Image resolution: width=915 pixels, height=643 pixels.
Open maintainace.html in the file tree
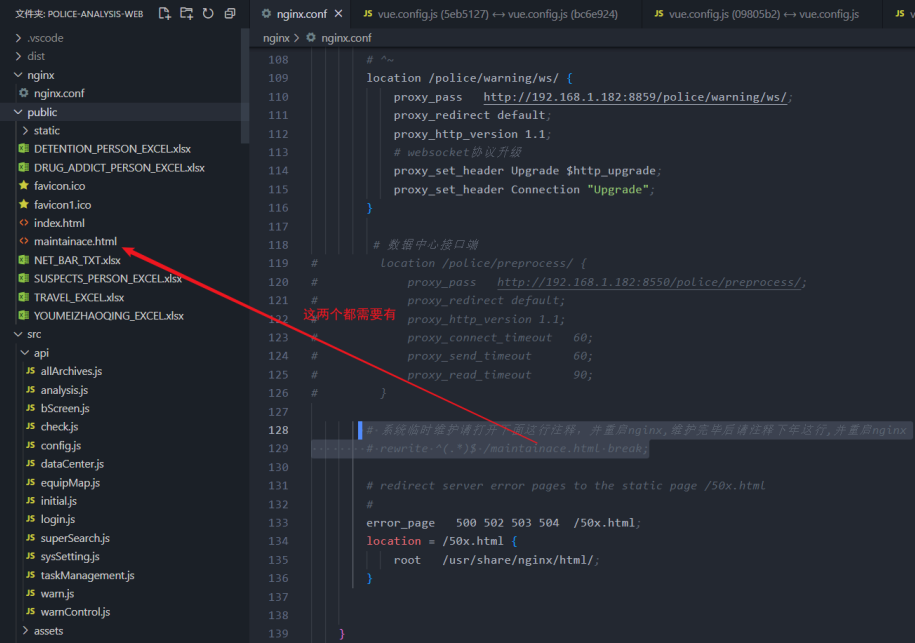pyautogui.click(x=75, y=241)
